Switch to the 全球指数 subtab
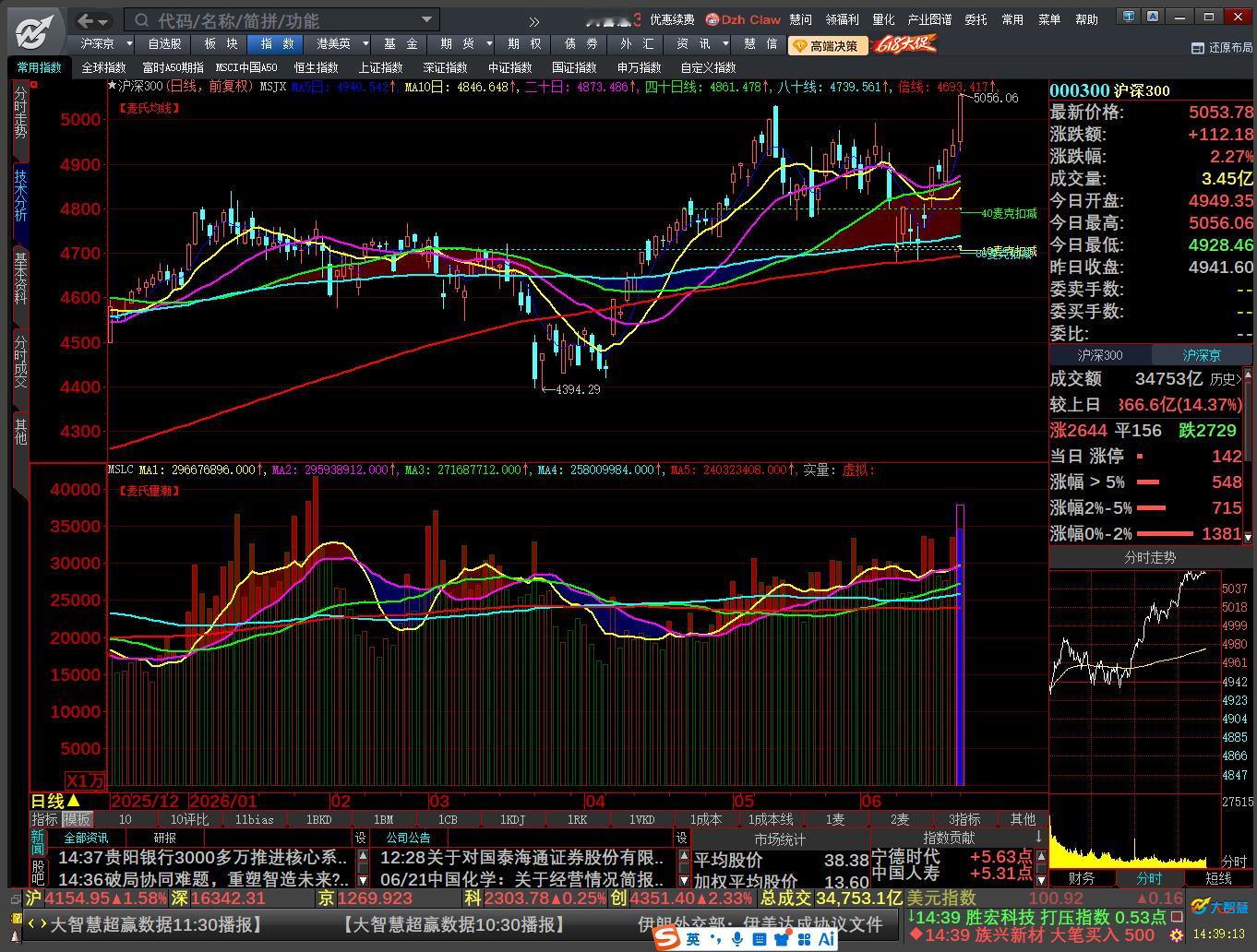 click(103, 67)
